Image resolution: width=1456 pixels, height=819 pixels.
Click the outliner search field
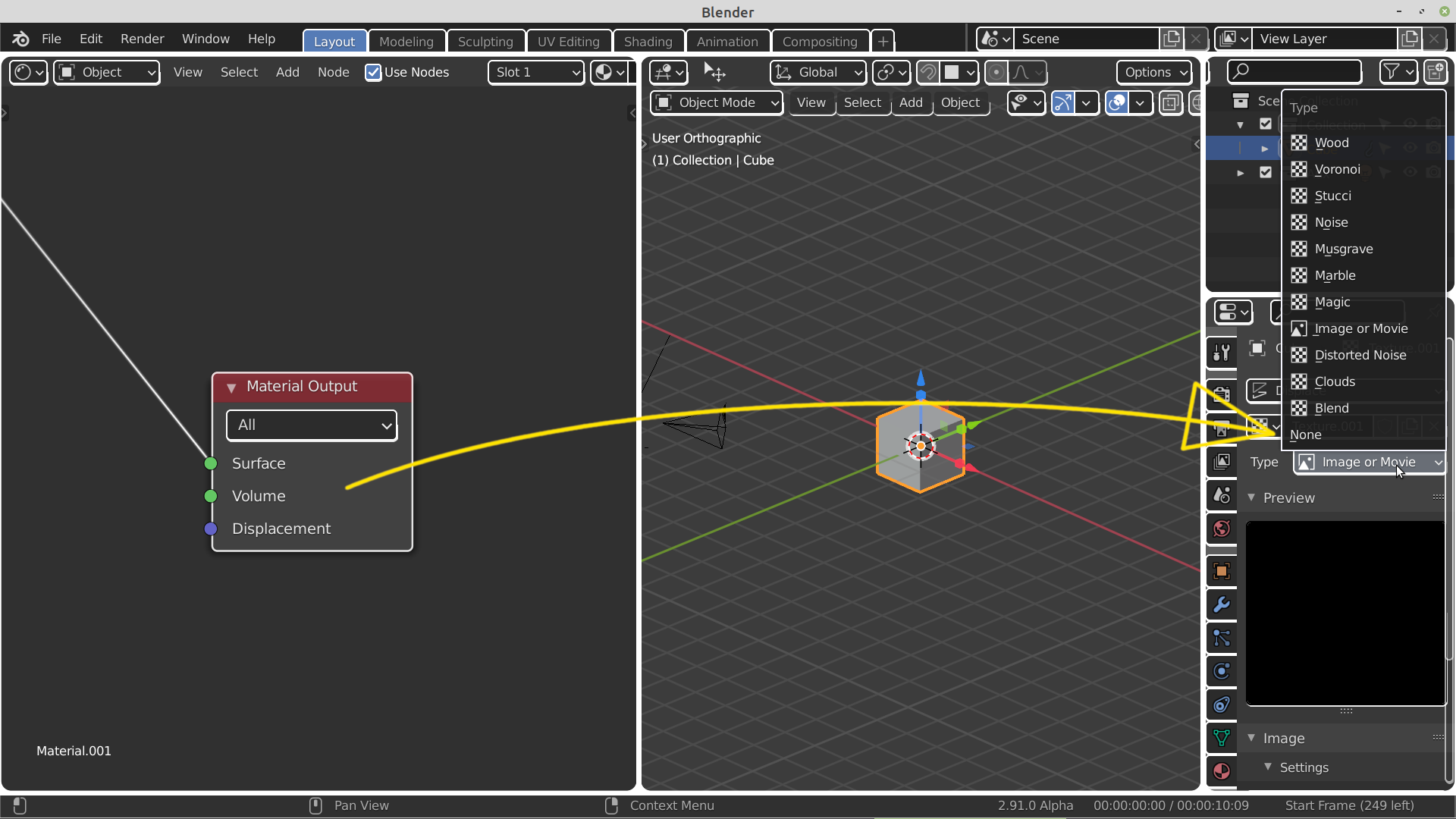tap(1294, 72)
